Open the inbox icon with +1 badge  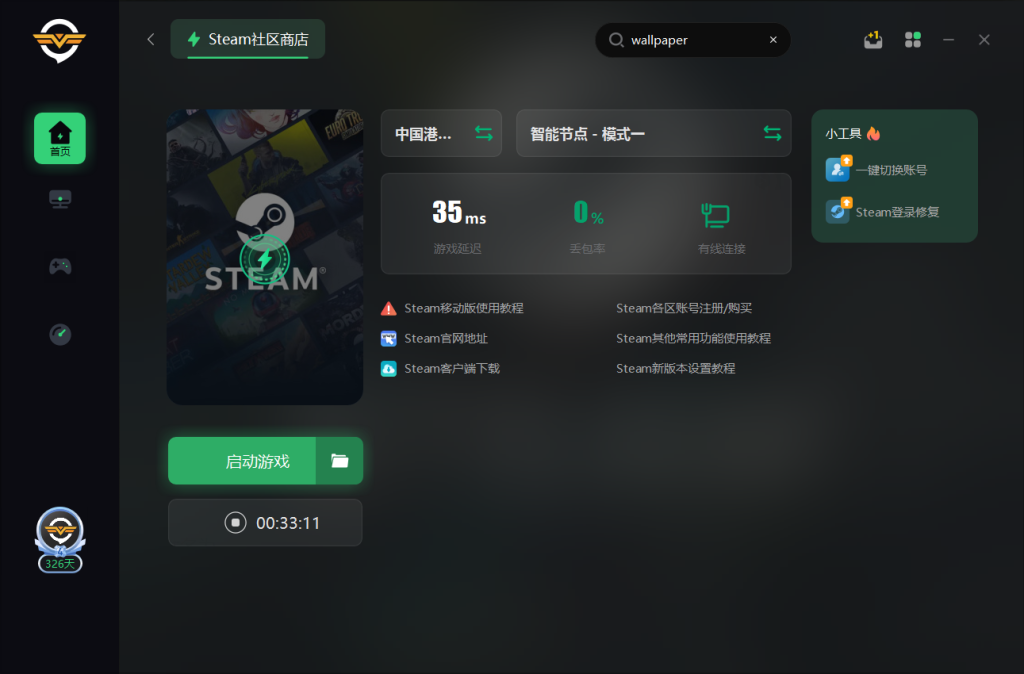click(873, 40)
